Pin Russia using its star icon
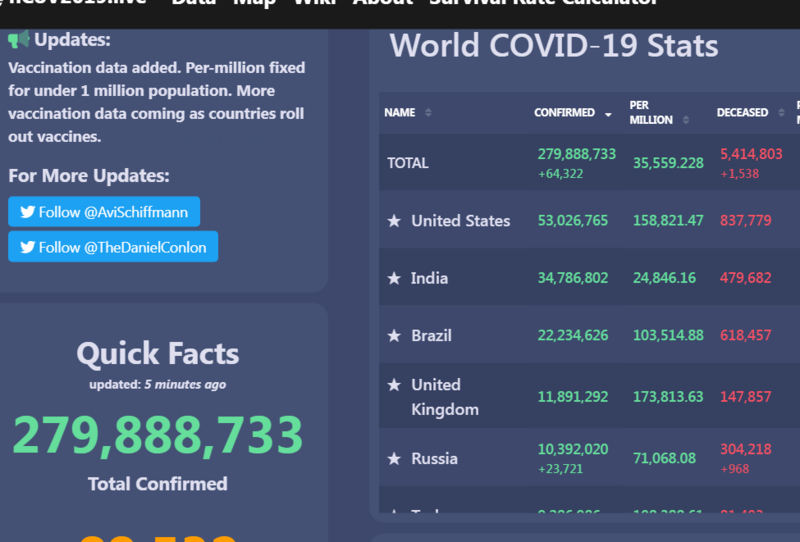Image resolution: width=800 pixels, height=542 pixels. (x=394, y=459)
